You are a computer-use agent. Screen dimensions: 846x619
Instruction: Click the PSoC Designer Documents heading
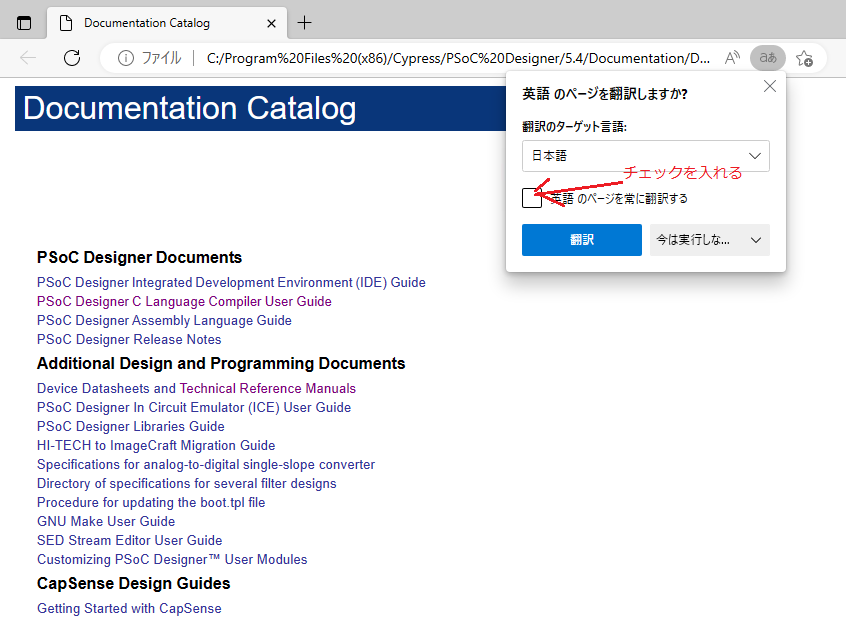pyautogui.click(x=139, y=257)
